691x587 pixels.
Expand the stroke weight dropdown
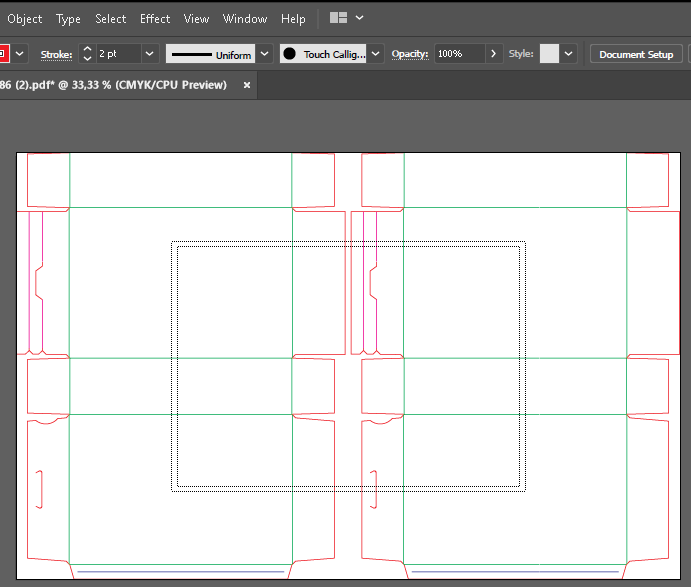click(x=150, y=54)
